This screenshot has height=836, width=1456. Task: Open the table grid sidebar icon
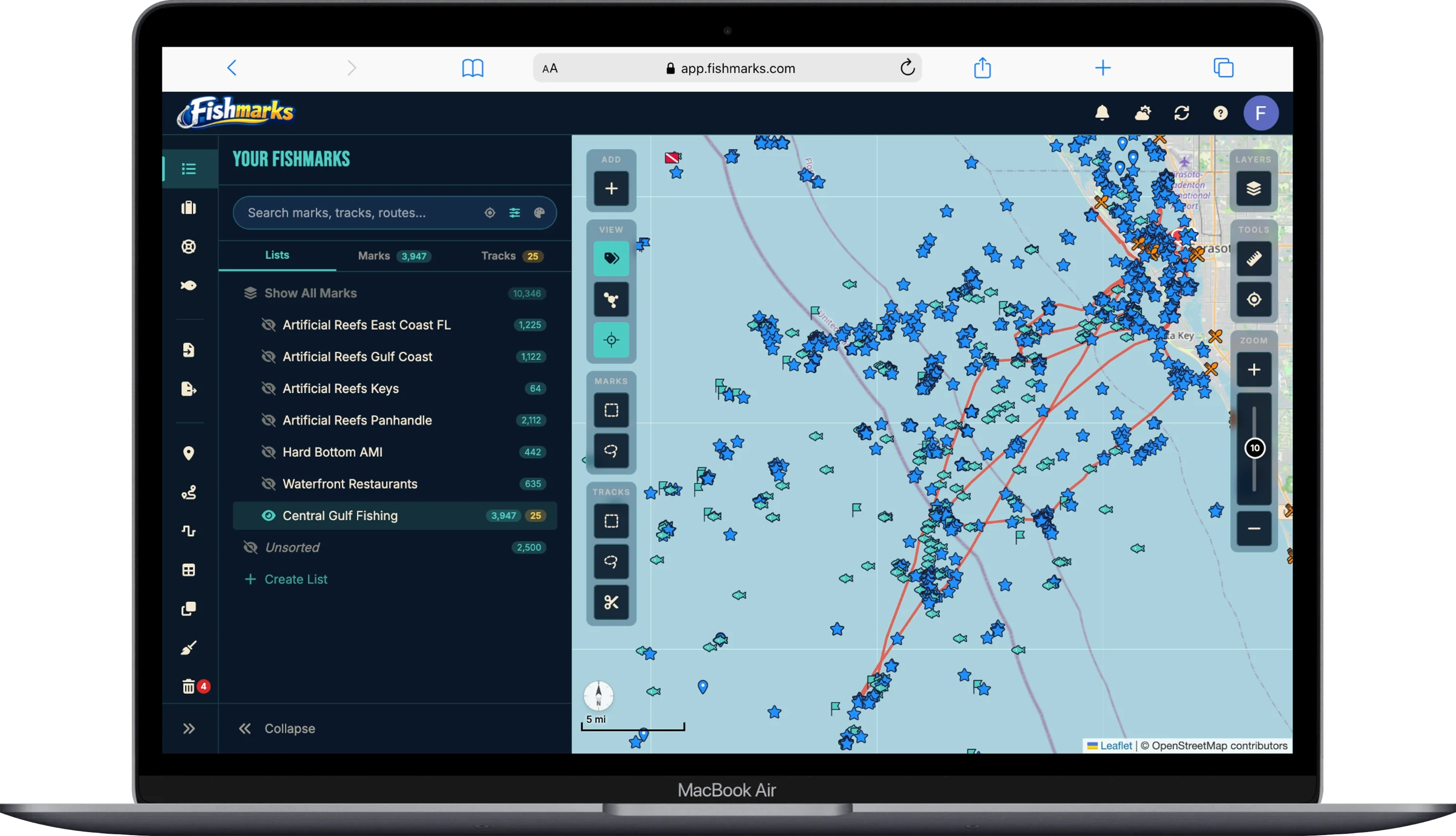189,570
